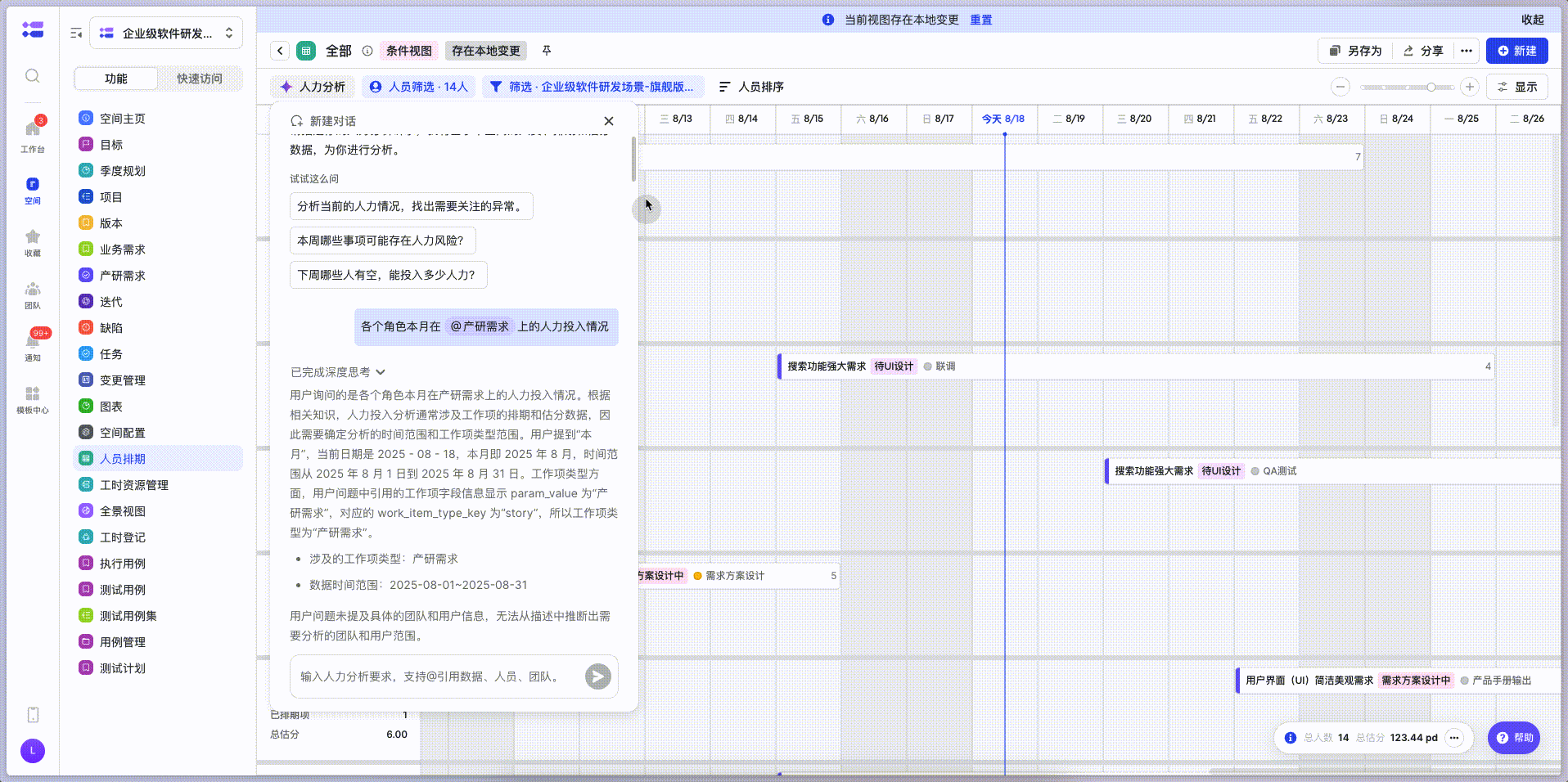This screenshot has height=782, width=1568.
Task: Zoom in timeline with plus icon
Action: point(1470,87)
